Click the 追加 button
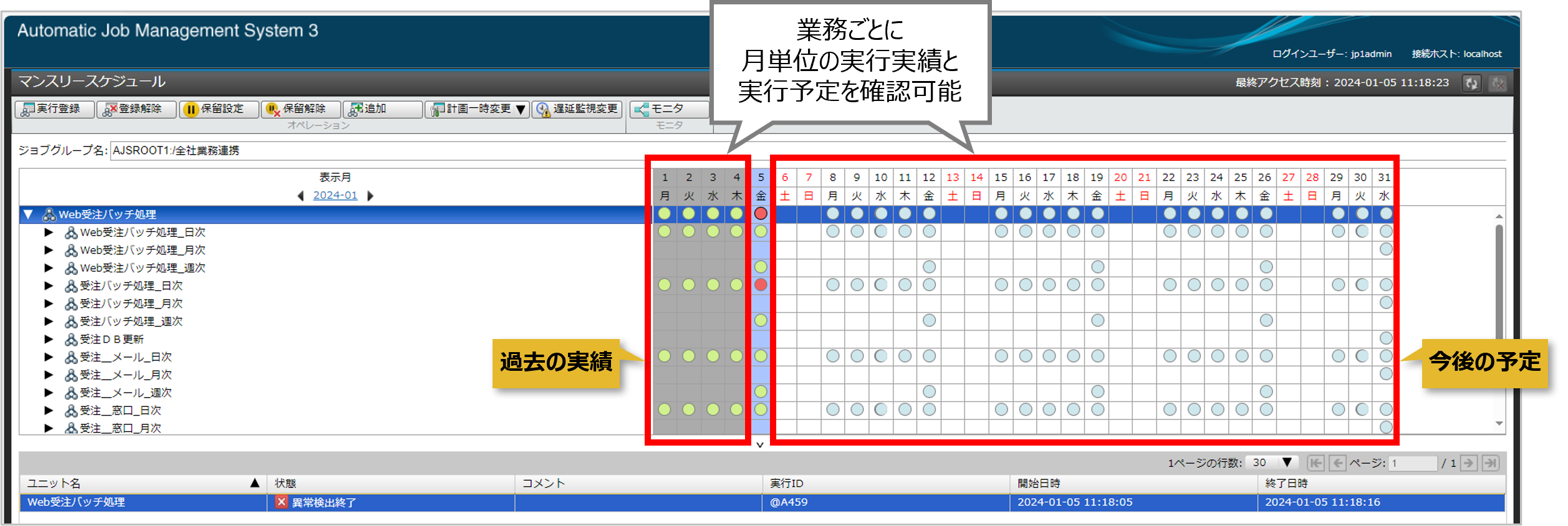The width and height of the screenshot is (1568, 526). (x=383, y=109)
